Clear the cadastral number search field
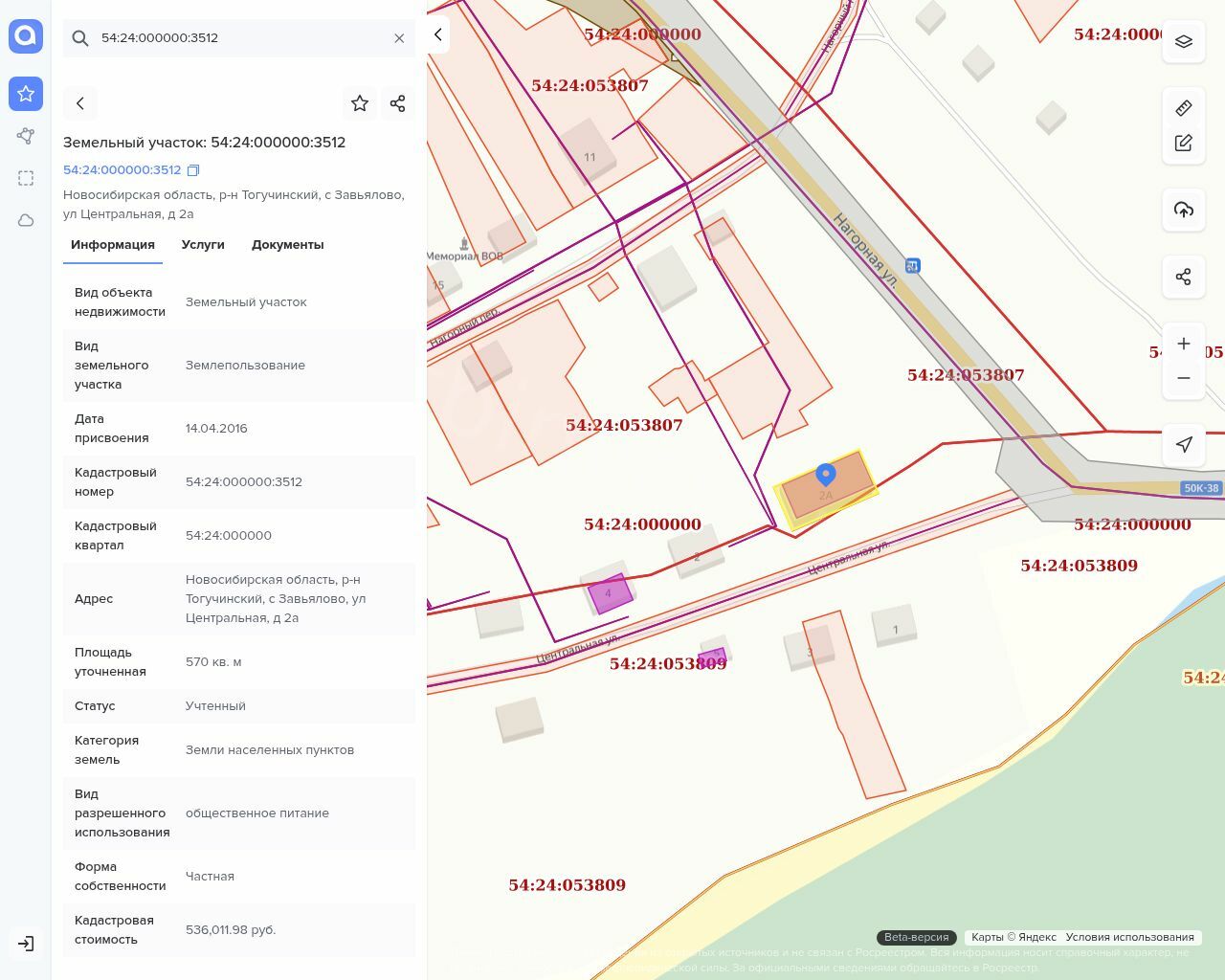 pos(399,38)
